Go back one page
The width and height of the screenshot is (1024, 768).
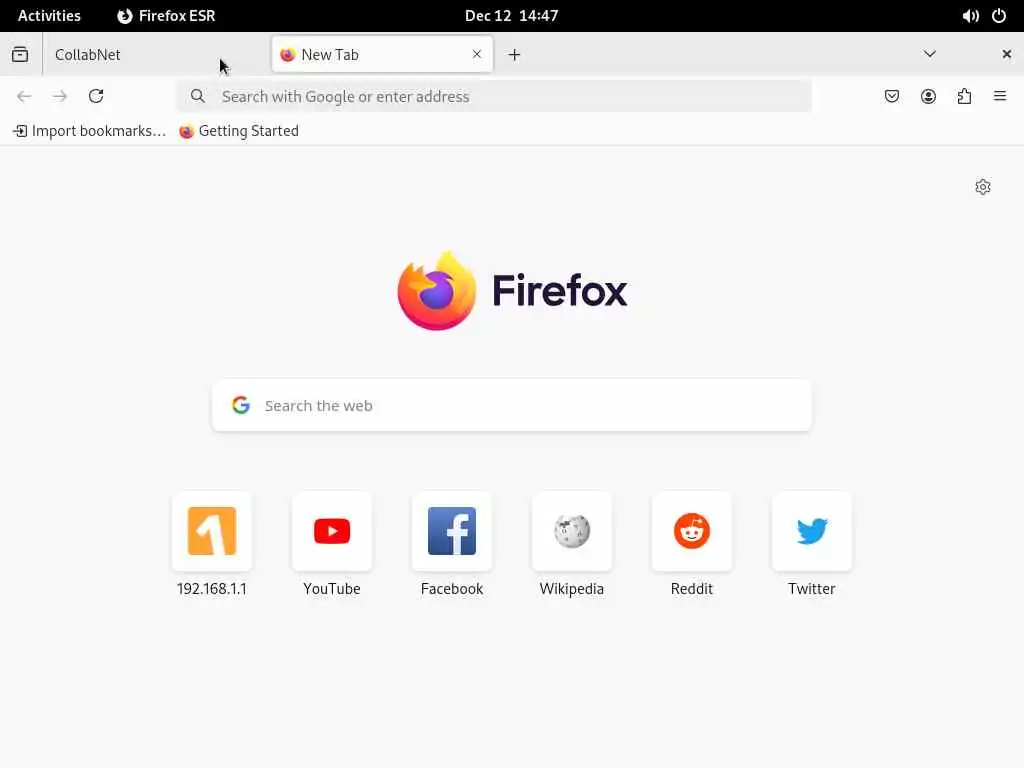(x=24, y=97)
